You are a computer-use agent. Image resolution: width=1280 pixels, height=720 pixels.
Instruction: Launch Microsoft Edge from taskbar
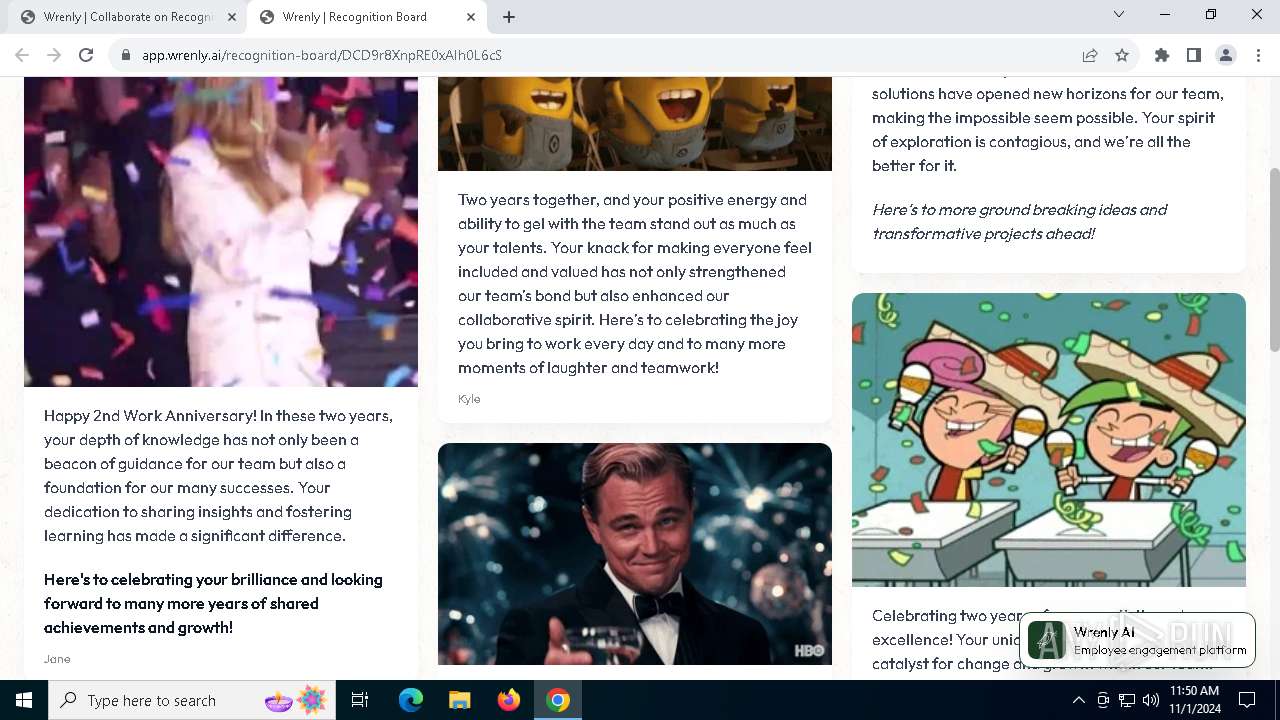point(411,700)
